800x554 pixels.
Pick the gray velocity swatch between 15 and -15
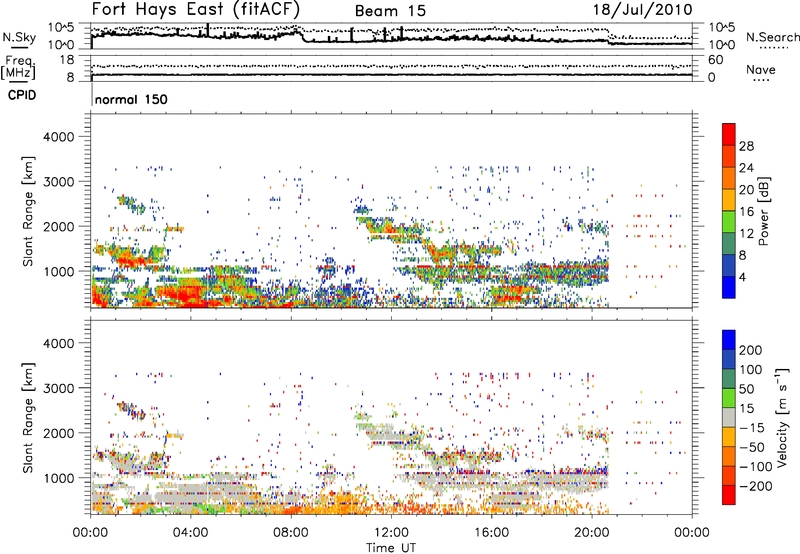pyautogui.click(x=729, y=417)
